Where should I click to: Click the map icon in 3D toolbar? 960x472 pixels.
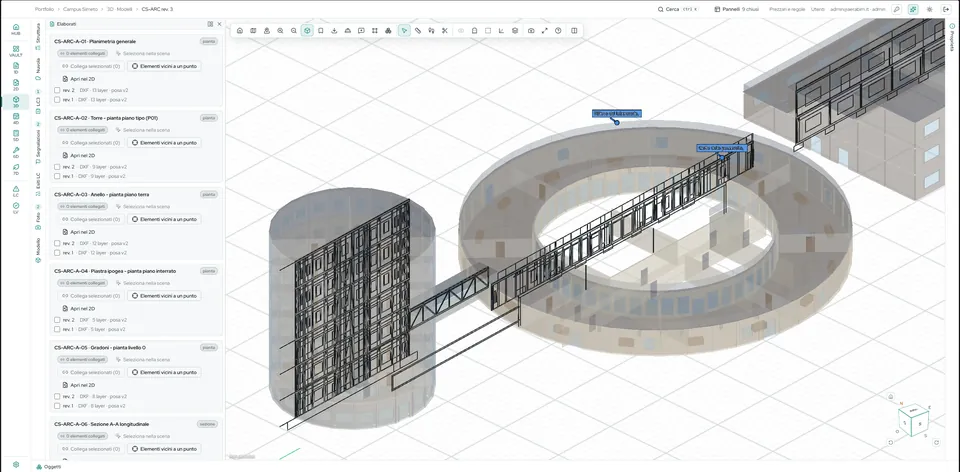253,31
